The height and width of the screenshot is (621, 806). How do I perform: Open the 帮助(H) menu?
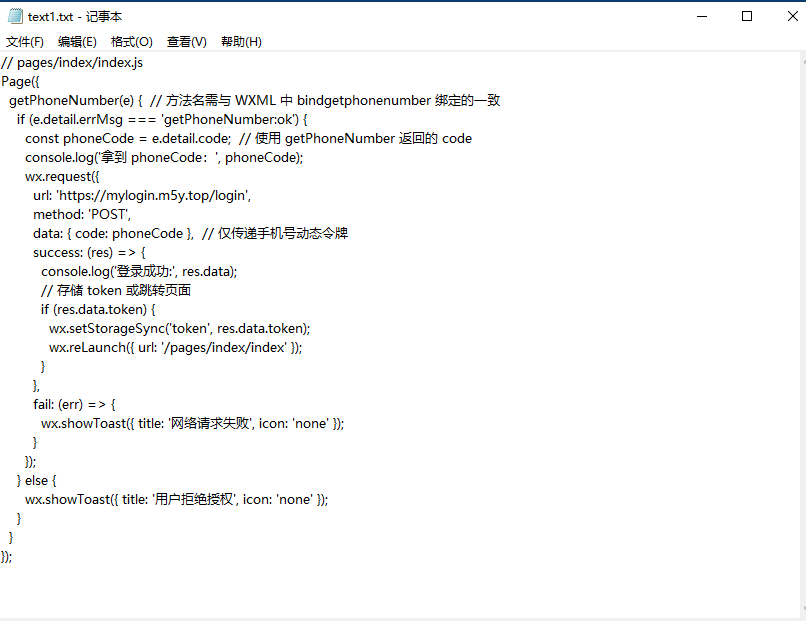(x=241, y=42)
